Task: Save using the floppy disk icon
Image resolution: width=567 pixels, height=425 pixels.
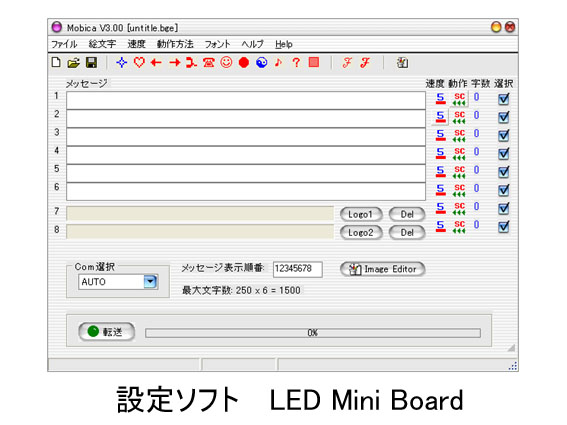Action: point(91,63)
